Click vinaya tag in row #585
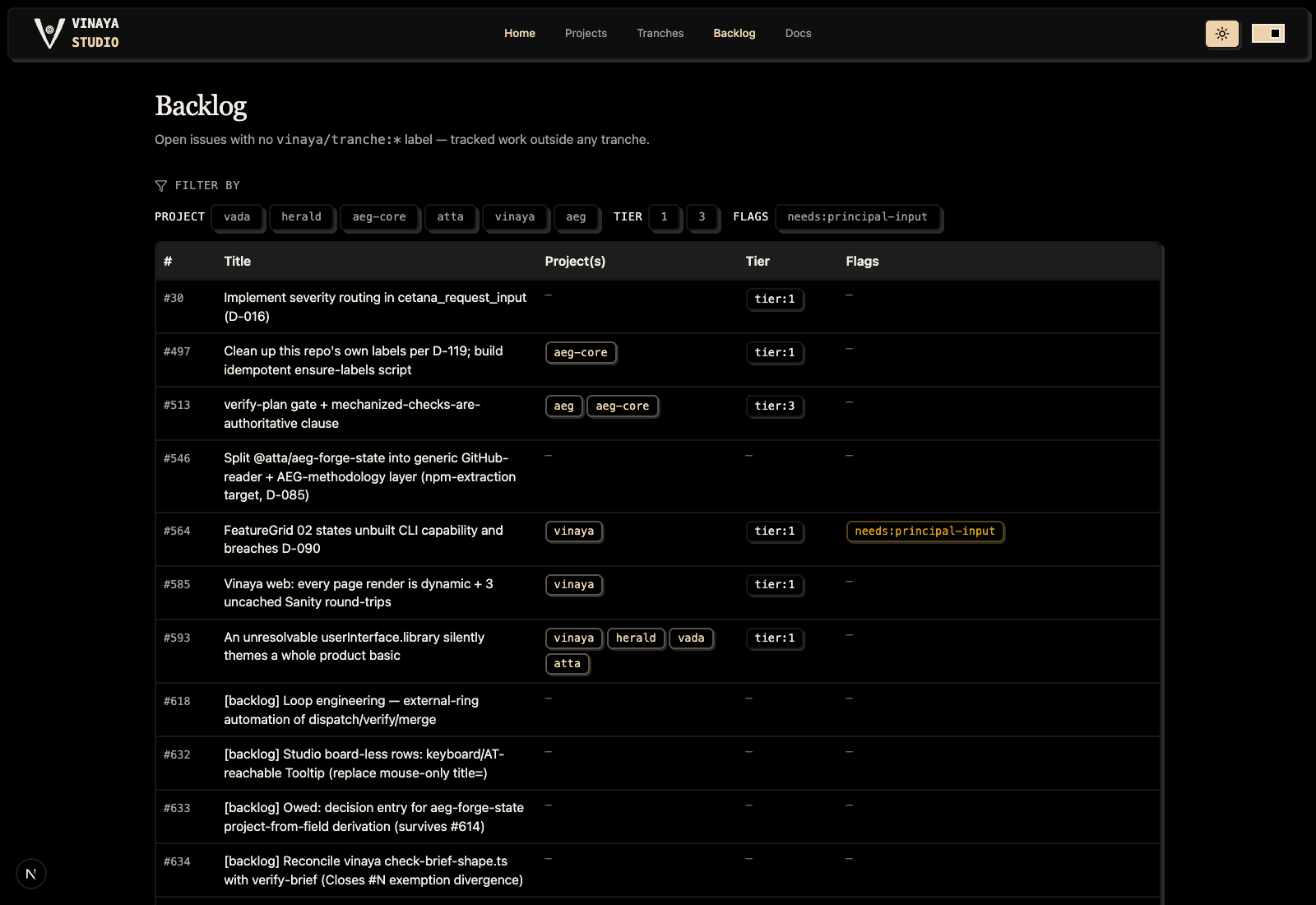Screen dimensions: 1316x905 click(574, 585)
